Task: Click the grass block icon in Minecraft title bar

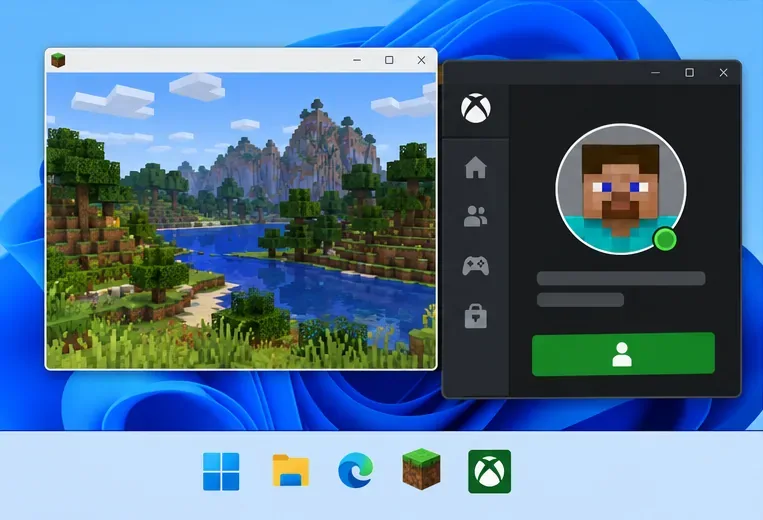Action: tap(58, 60)
